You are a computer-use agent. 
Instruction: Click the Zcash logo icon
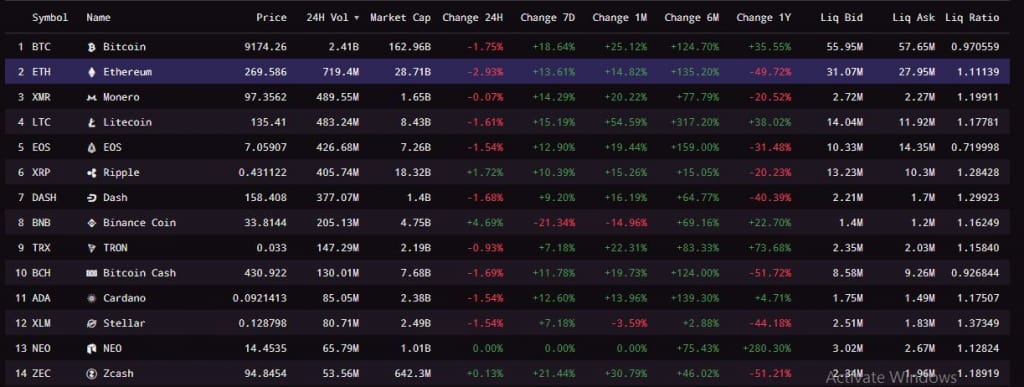(91, 373)
